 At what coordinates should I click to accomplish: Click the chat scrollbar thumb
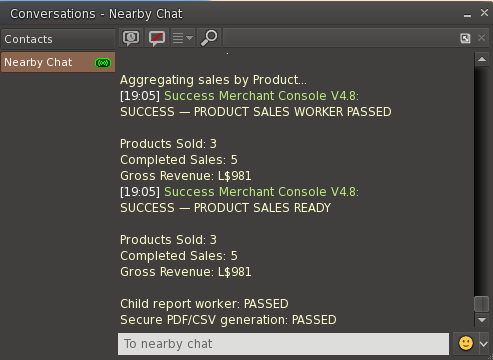point(482,304)
